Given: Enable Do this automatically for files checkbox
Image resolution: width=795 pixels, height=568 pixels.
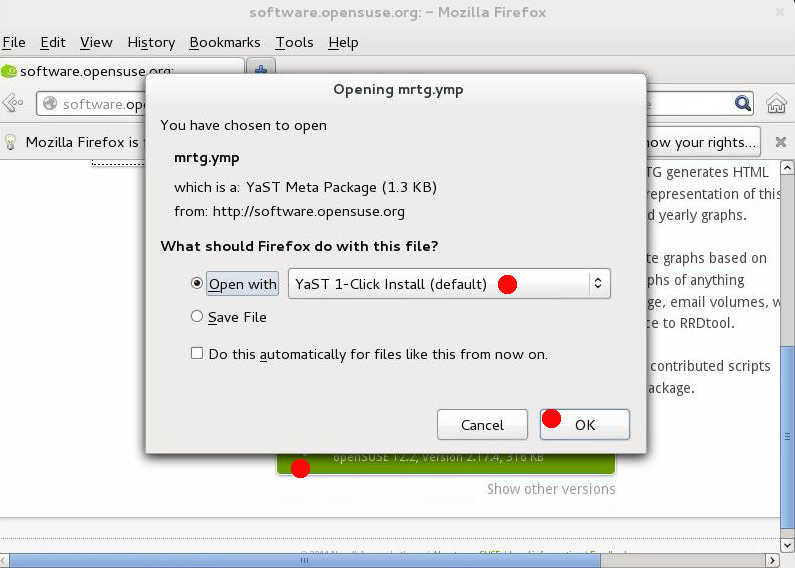Looking at the screenshot, I should [x=197, y=353].
